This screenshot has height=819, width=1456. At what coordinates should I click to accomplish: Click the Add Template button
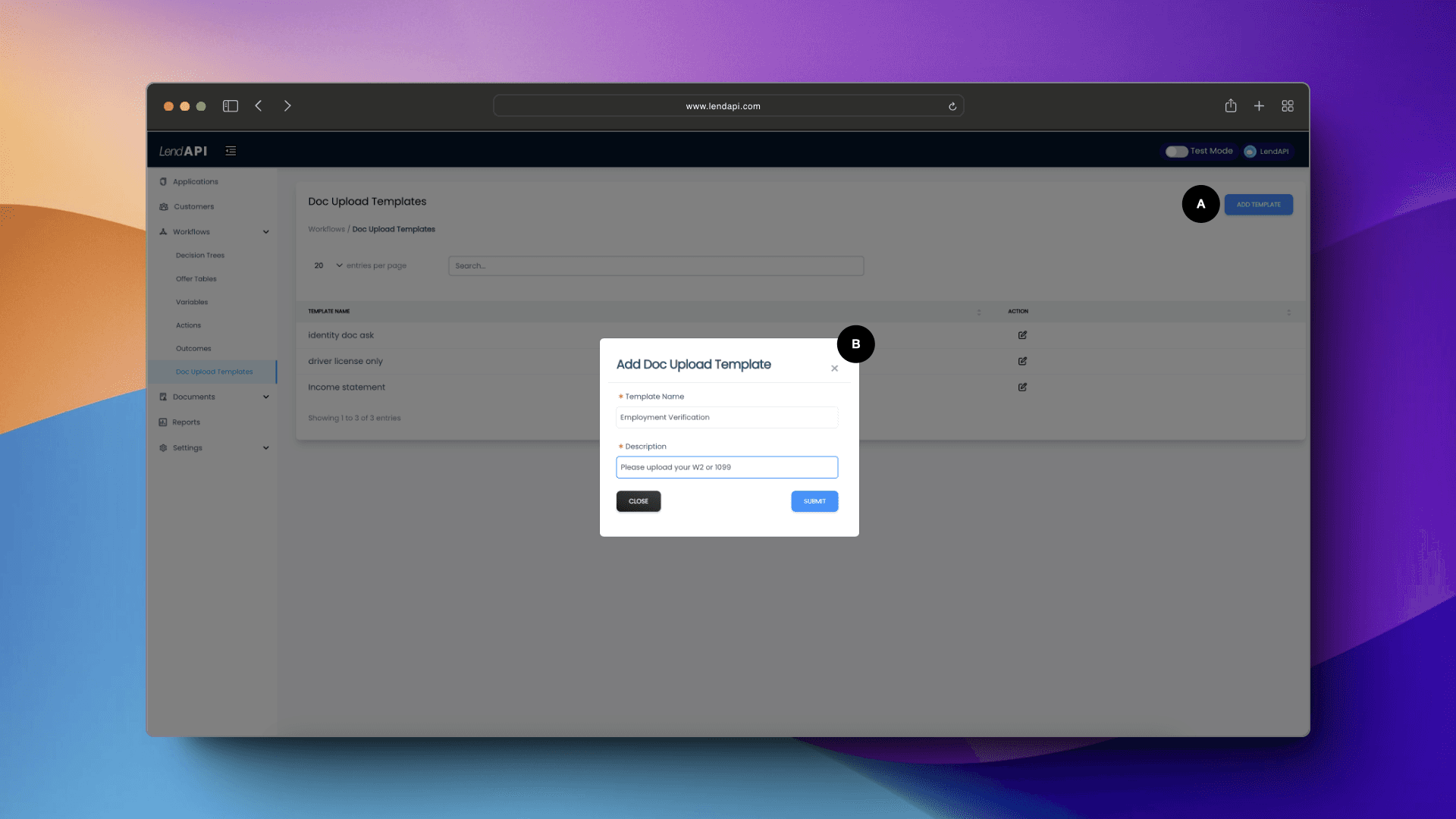pyautogui.click(x=1258, y=205)
